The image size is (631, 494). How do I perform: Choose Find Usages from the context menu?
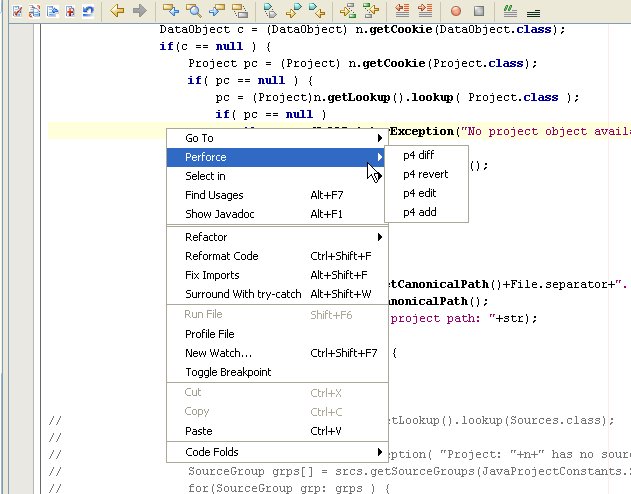(x=277, y=195)
